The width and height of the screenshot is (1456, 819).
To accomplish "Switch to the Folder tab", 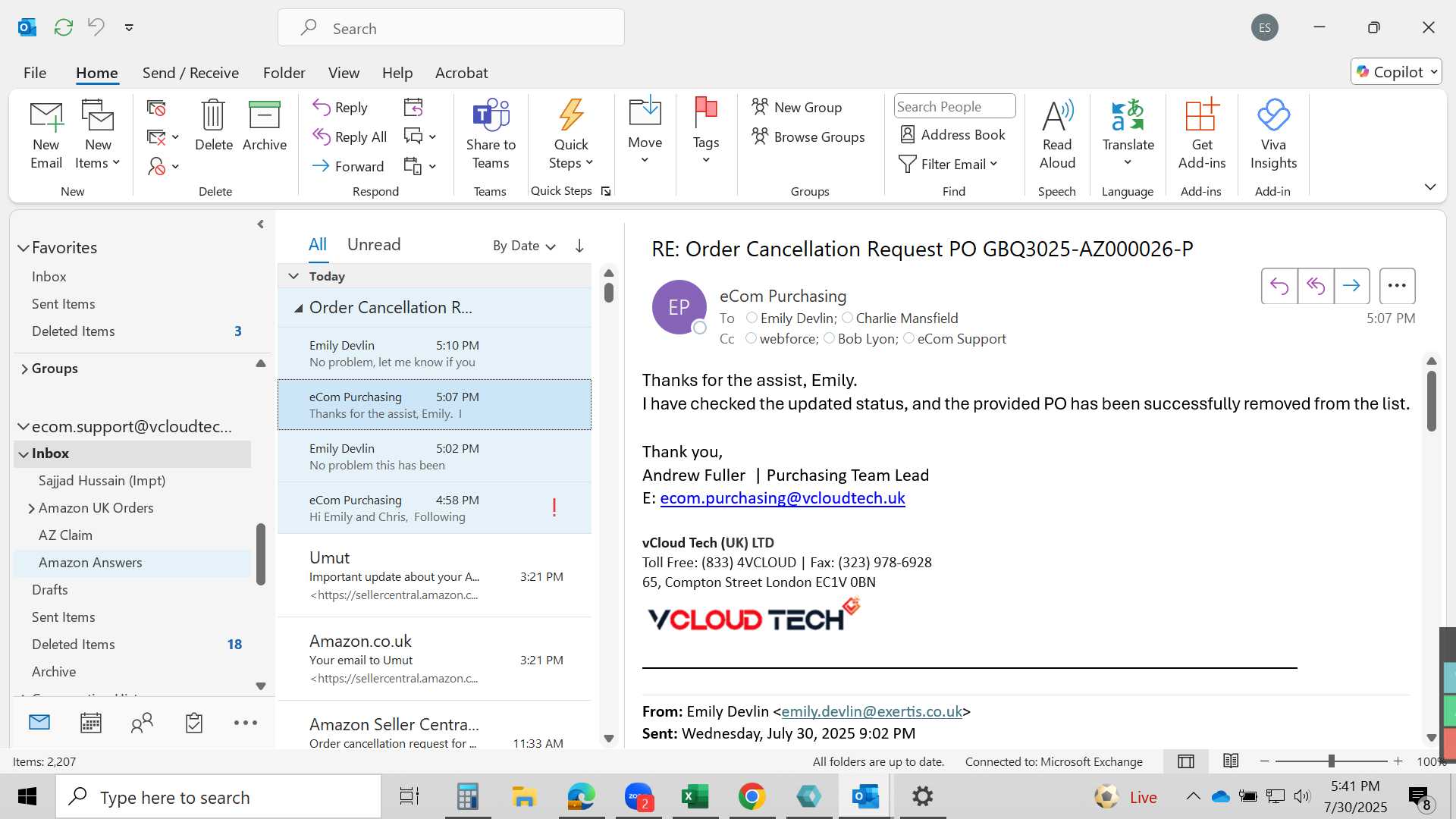I will tap(284, 73).
